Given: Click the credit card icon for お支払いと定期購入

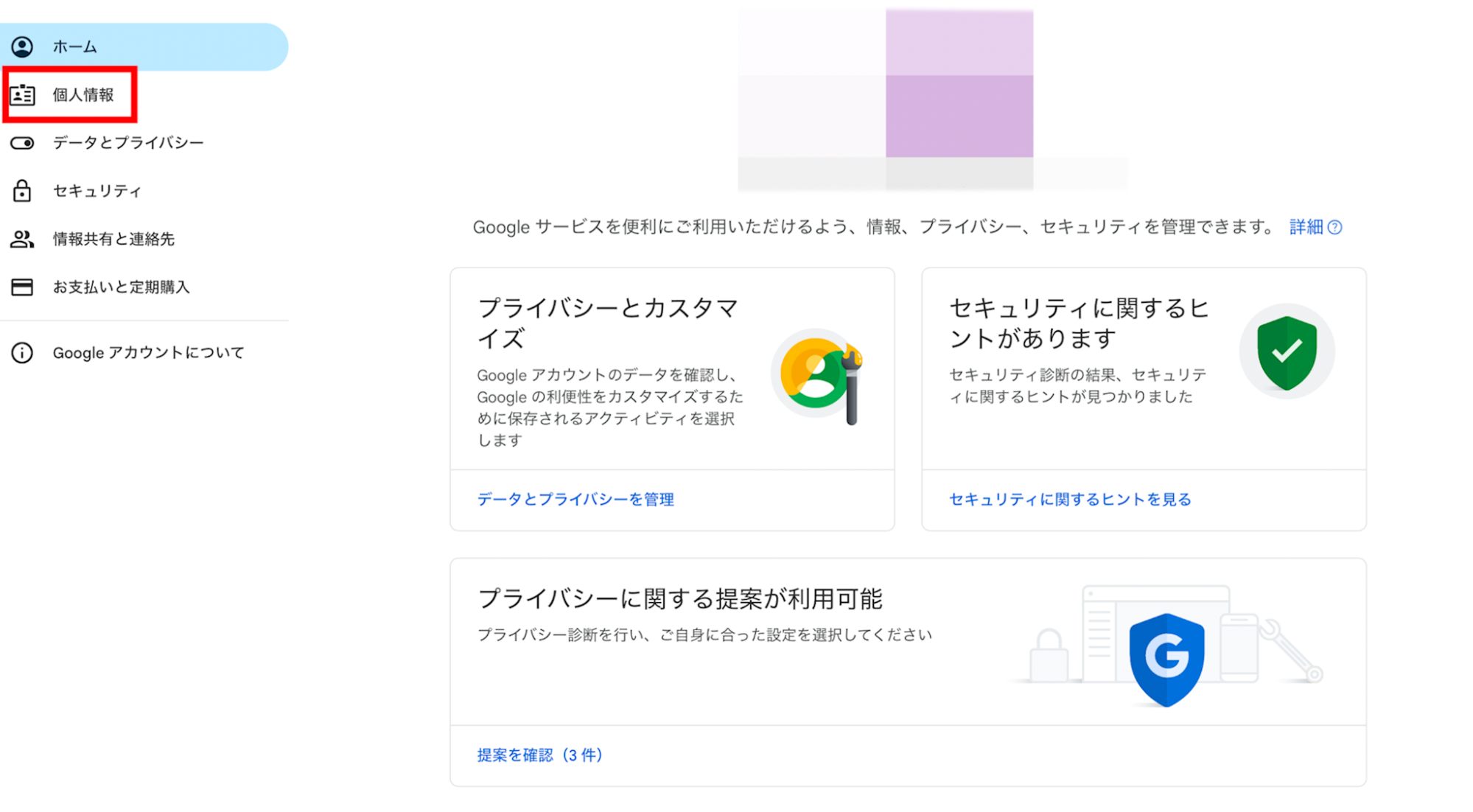Looking at the screenshot, I should [x=22, y=287].
